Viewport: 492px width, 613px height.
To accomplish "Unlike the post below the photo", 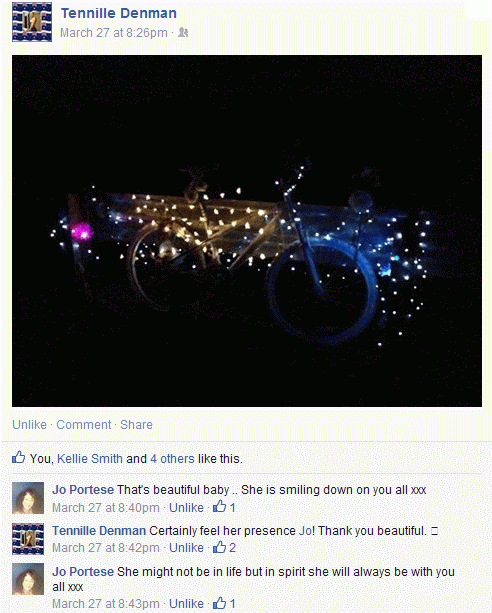I will click(29, 425).
